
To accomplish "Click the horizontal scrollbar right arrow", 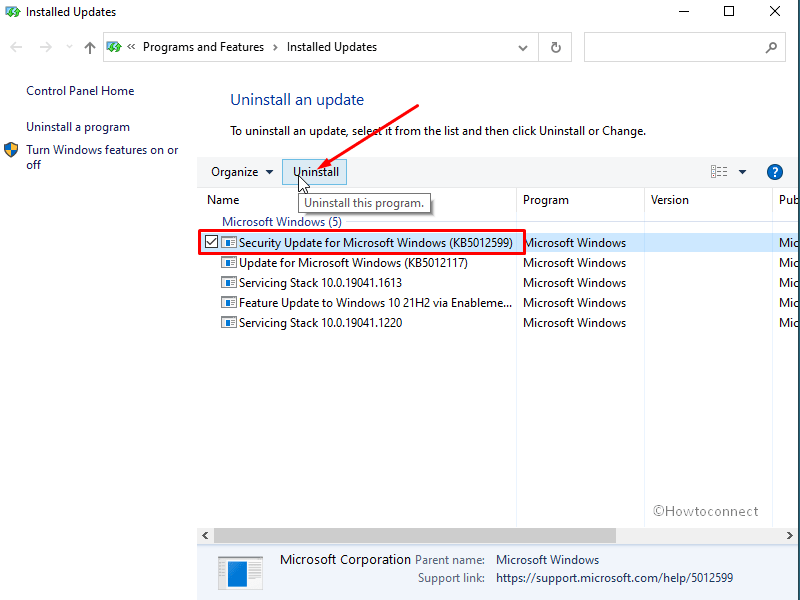I will [789, 535].
